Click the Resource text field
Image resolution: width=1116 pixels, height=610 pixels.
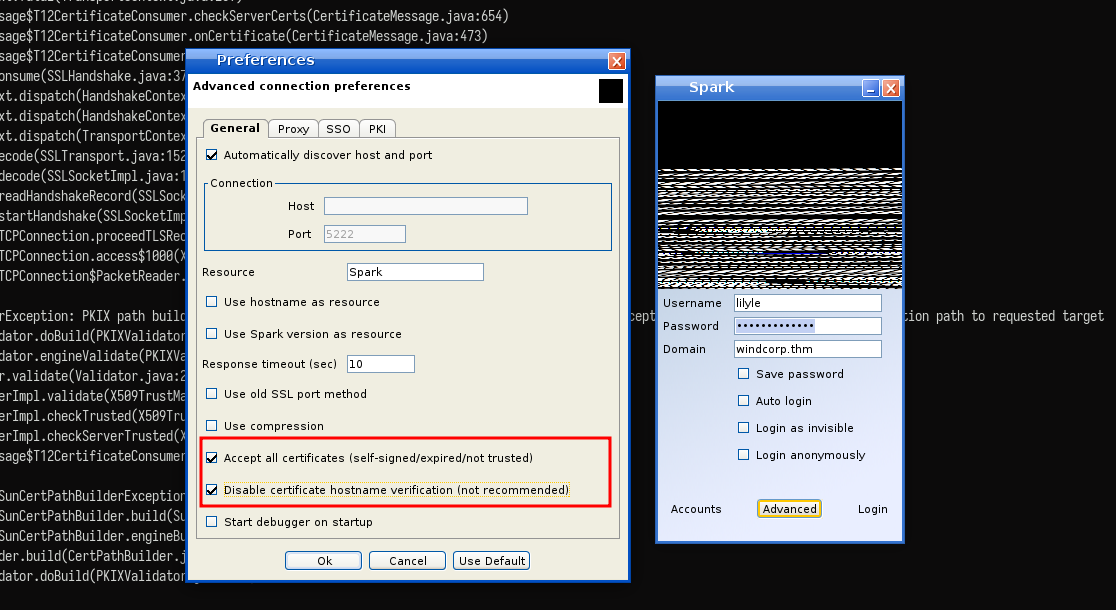[415, 272]
